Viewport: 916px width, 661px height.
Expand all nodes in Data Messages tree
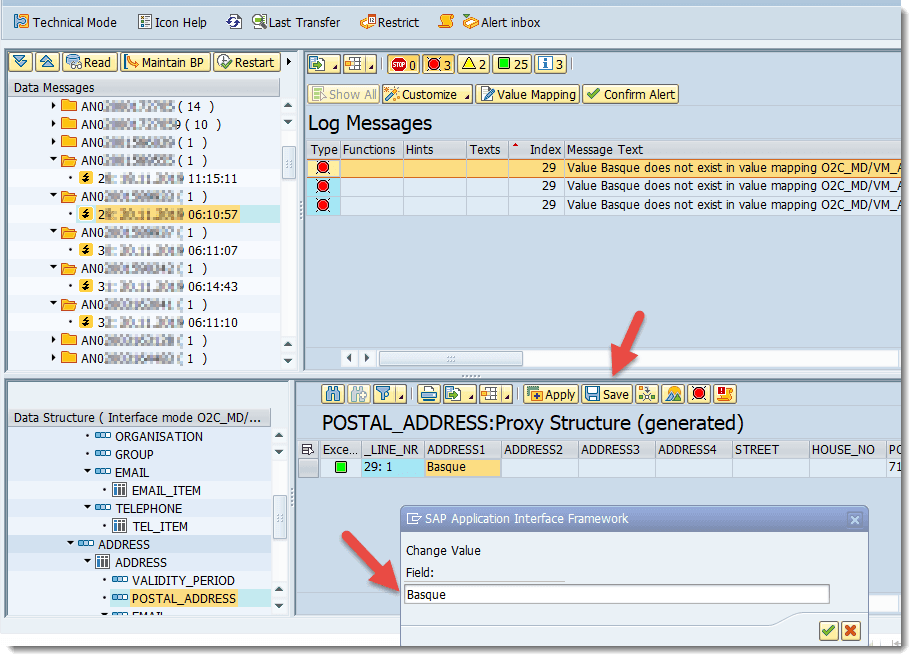(x=20, y=62)
